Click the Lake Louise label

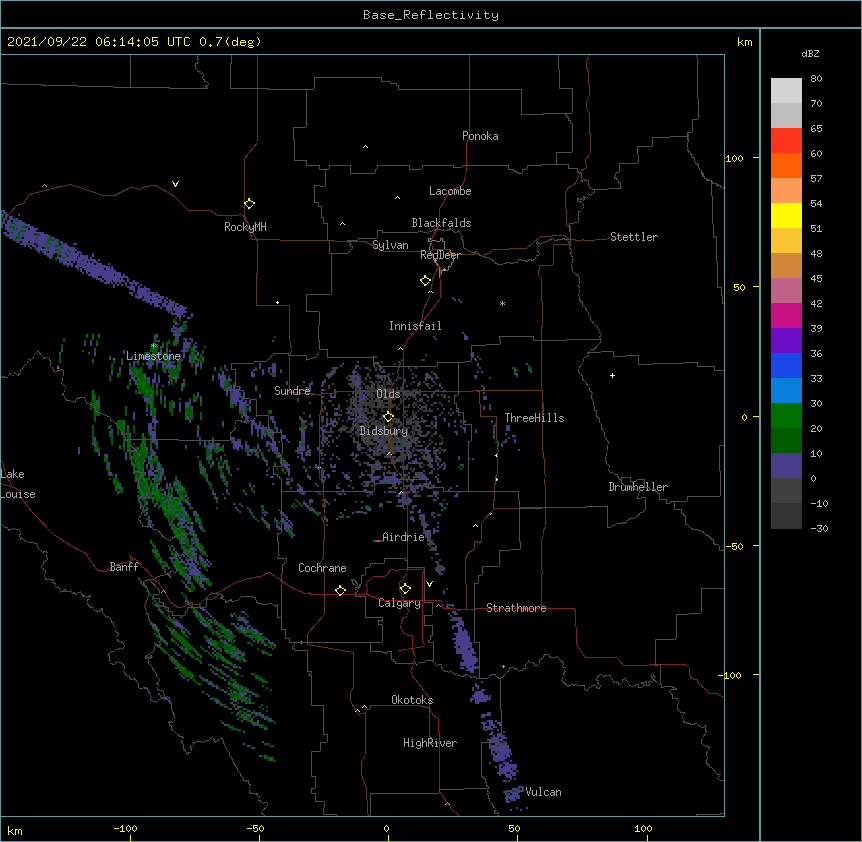(18, 484)
